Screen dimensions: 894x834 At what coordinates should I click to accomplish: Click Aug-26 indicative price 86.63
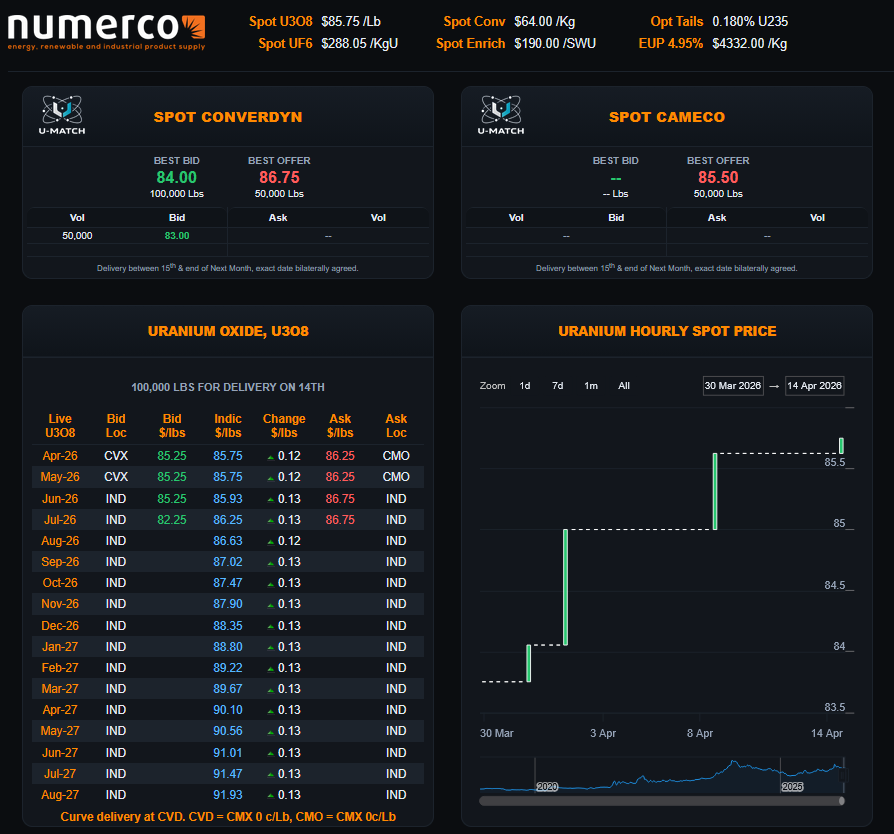[x=227, y=541]
